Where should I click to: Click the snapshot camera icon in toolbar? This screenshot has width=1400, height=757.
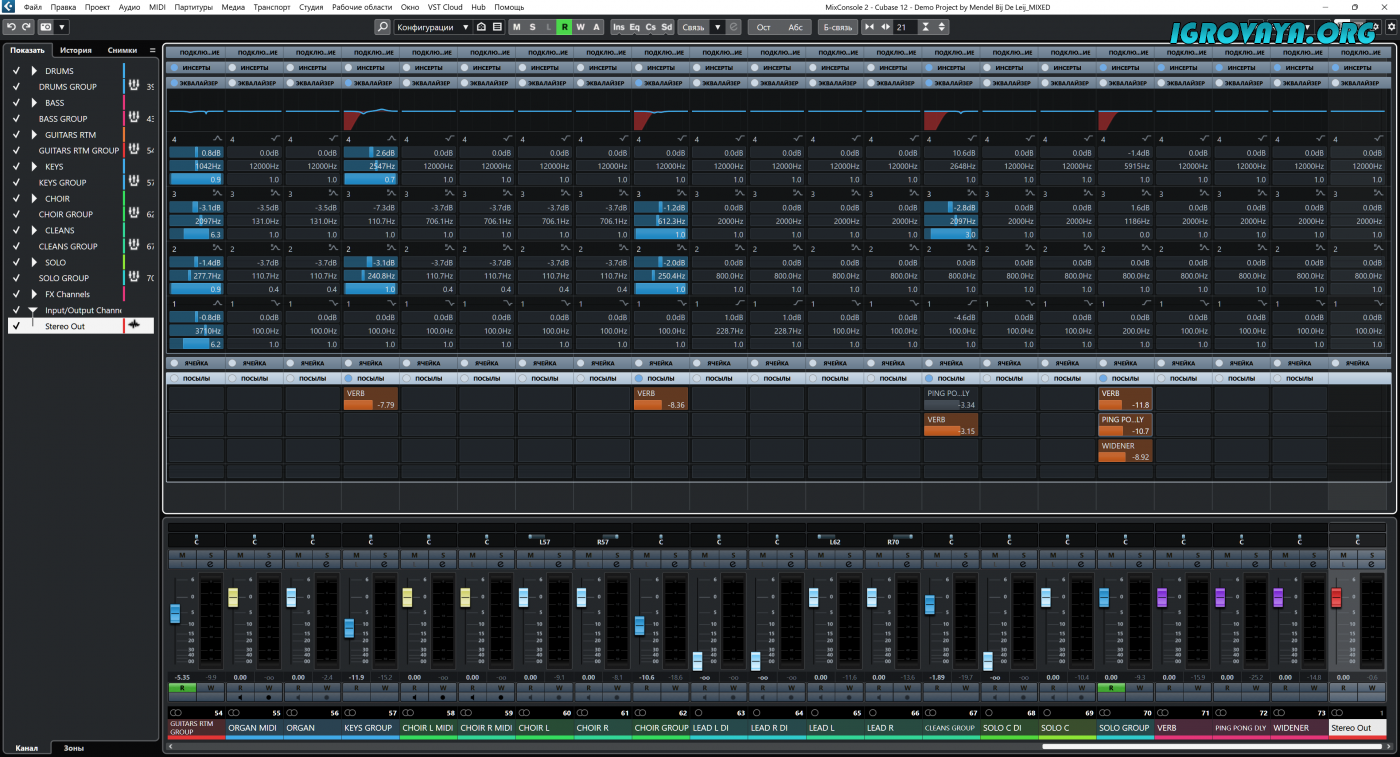[46, 27]
